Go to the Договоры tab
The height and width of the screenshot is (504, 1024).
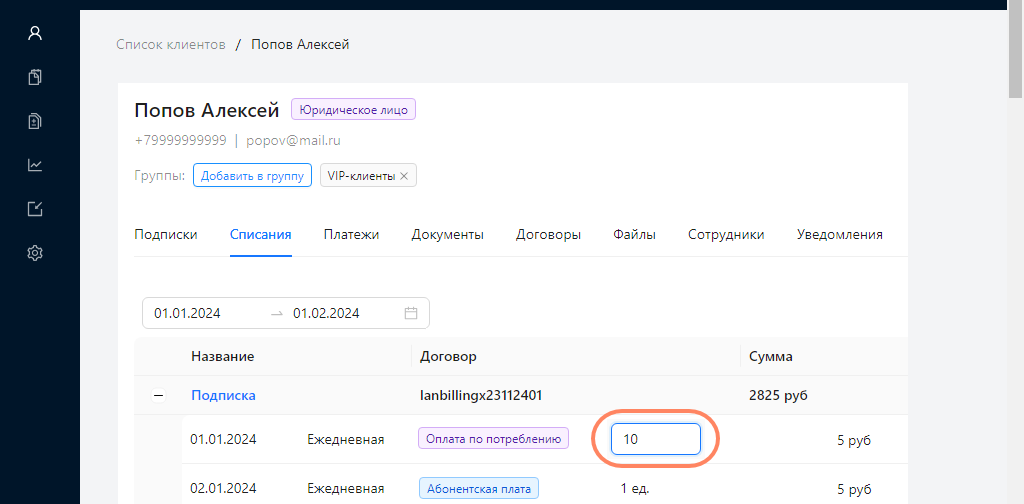coord(549,235)
